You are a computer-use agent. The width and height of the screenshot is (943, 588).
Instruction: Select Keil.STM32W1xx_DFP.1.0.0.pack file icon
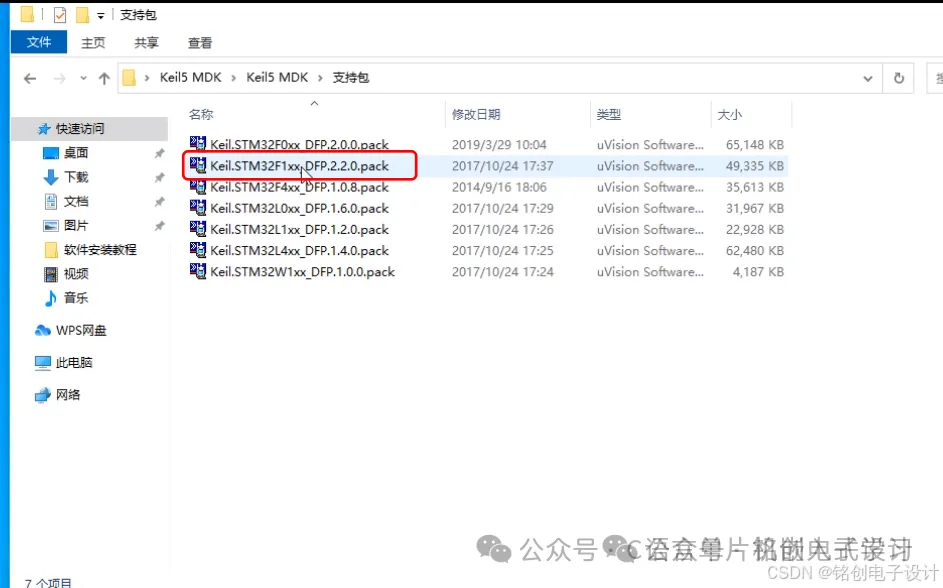point(197,271)
